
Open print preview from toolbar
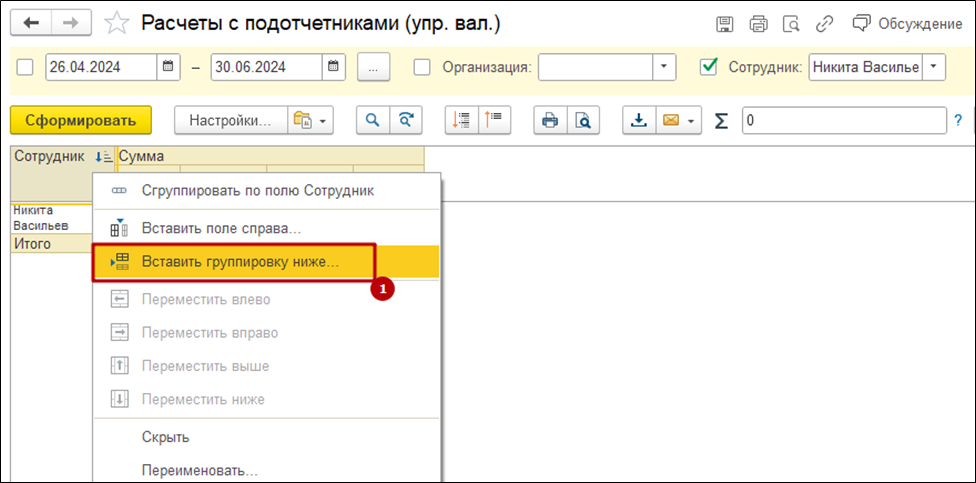pyautogui.click(x=582, y=120)
